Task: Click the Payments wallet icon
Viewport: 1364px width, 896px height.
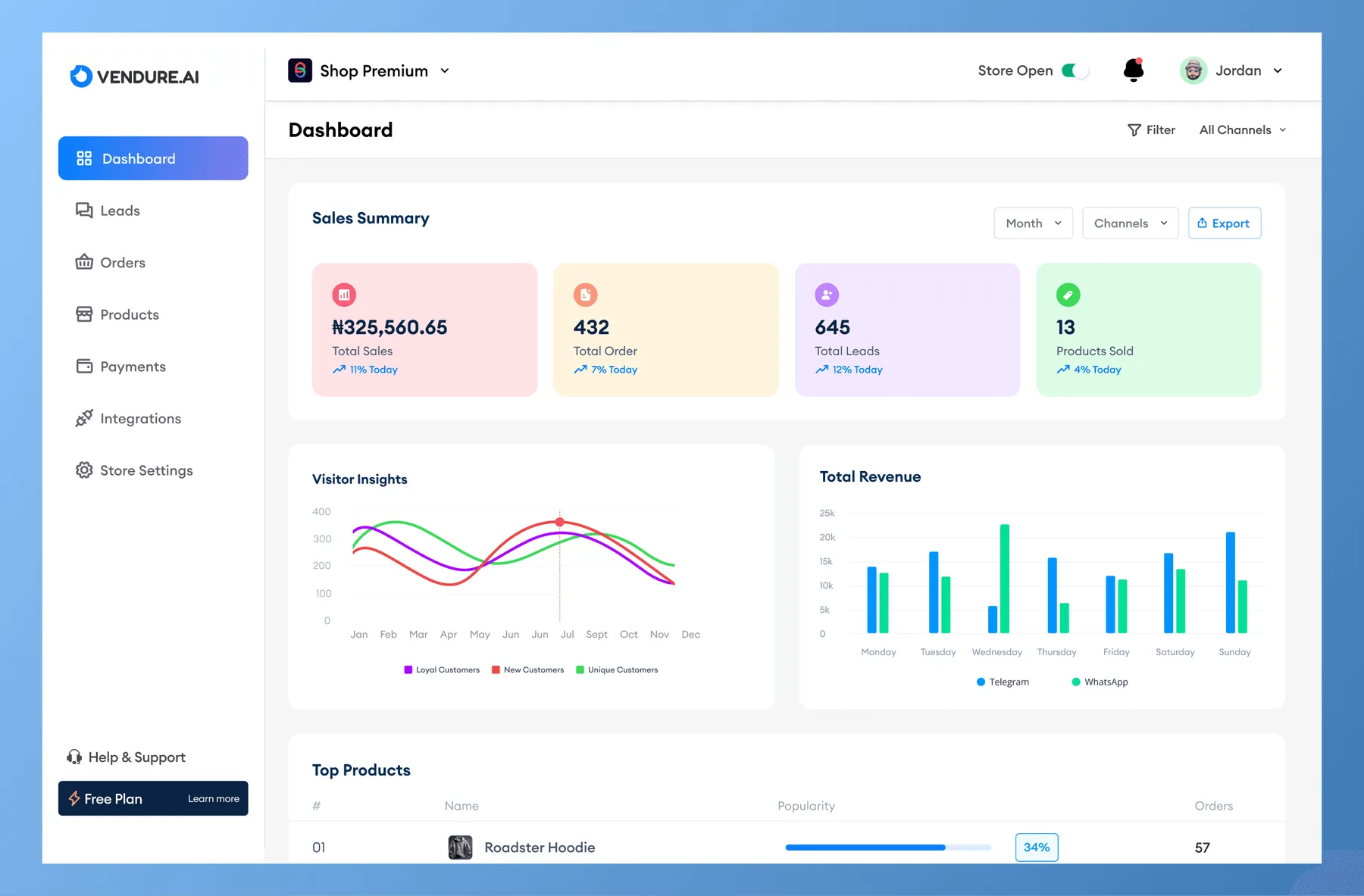Action: point(84,367)
